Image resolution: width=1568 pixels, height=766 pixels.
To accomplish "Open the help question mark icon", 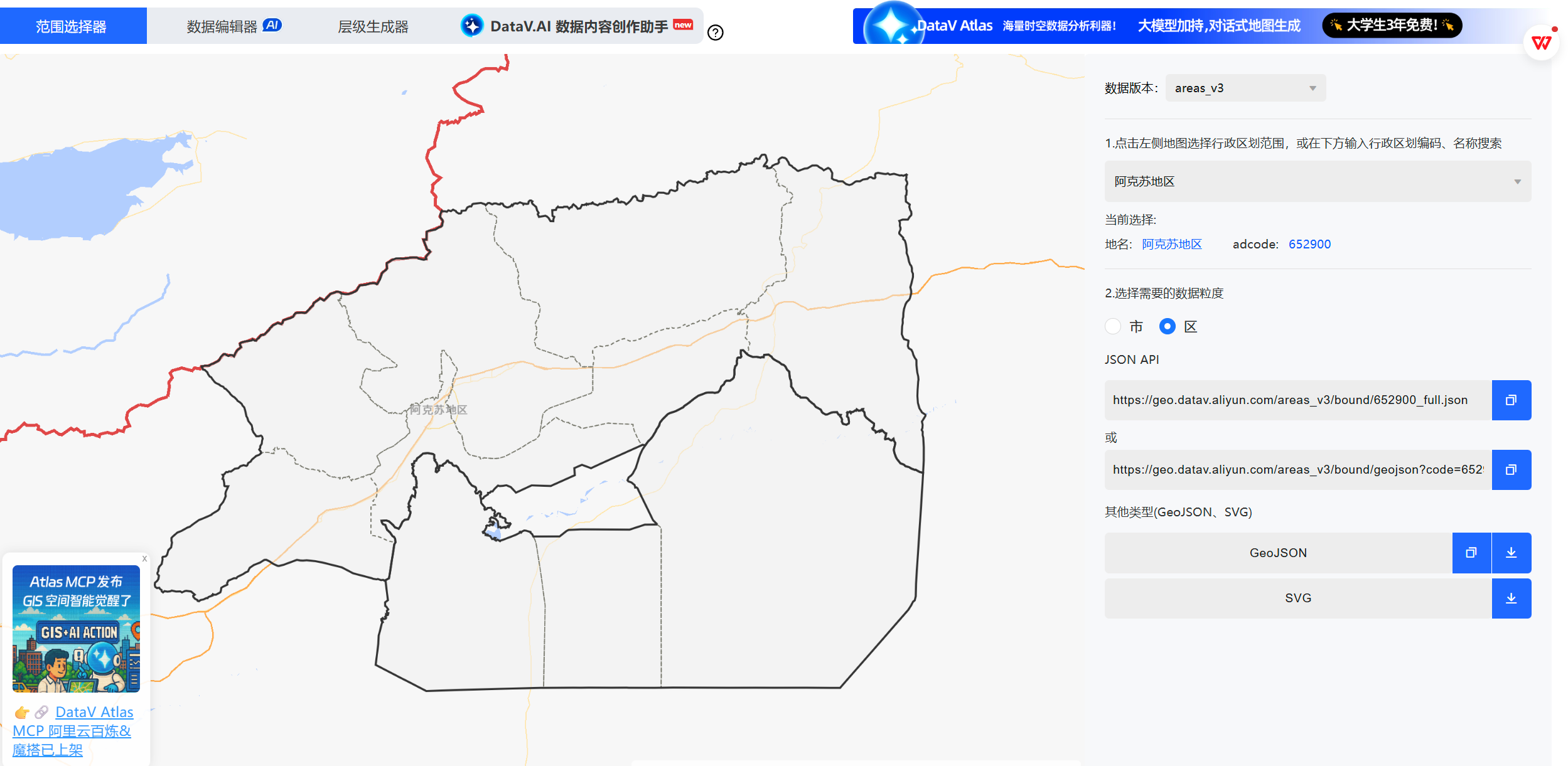I will (x=716, y=33).
